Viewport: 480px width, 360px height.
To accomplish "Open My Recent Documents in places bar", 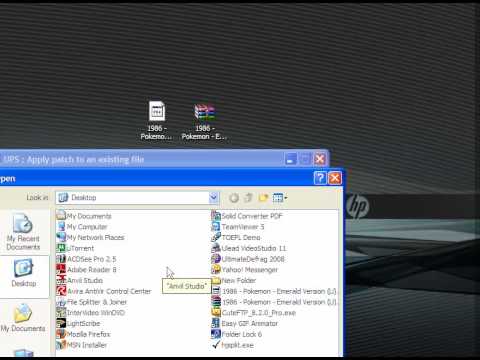I will coord(23,232).
